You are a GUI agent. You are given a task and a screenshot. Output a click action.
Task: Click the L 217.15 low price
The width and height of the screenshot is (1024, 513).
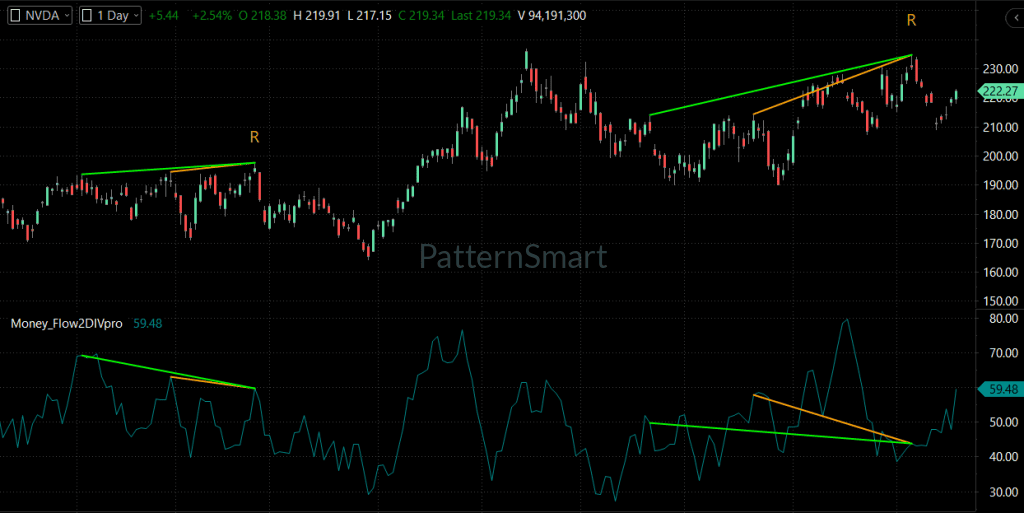370,16
